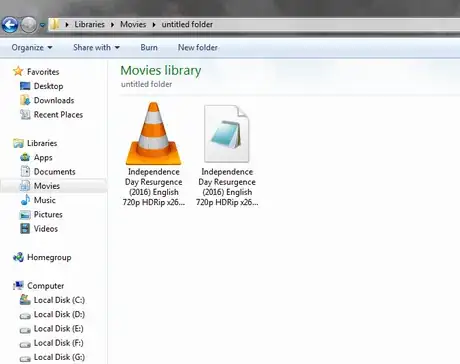Image resolution: width=460 pixels, height=364 pixels.
Task: Click the blue Back arrow button
Action: [10, 25]
